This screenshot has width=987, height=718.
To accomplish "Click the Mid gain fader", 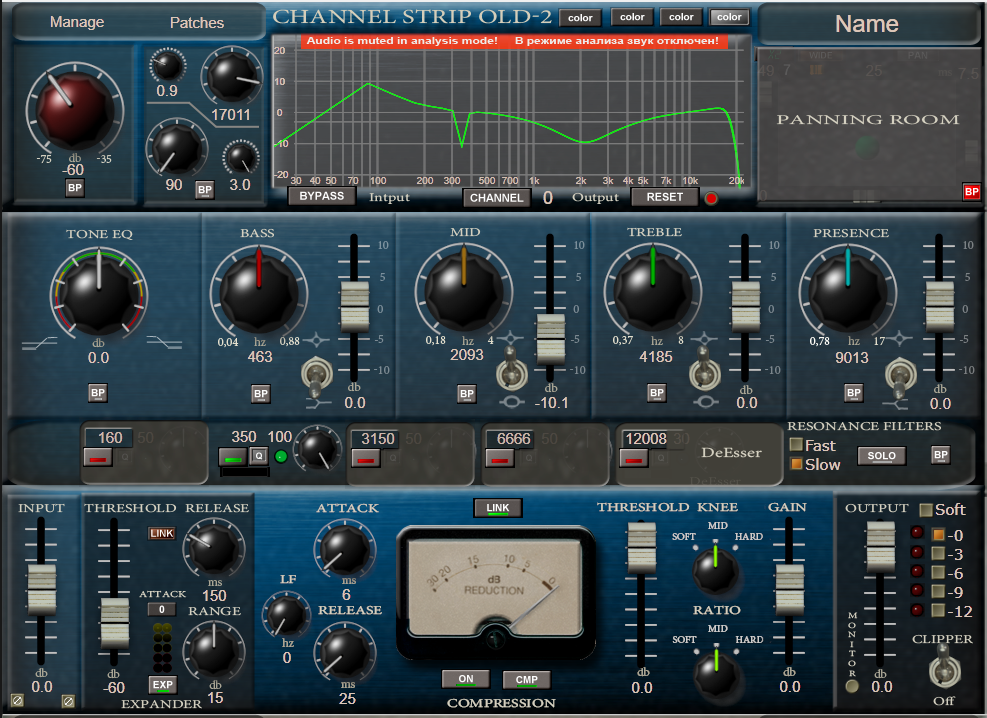I will point(551,339).
